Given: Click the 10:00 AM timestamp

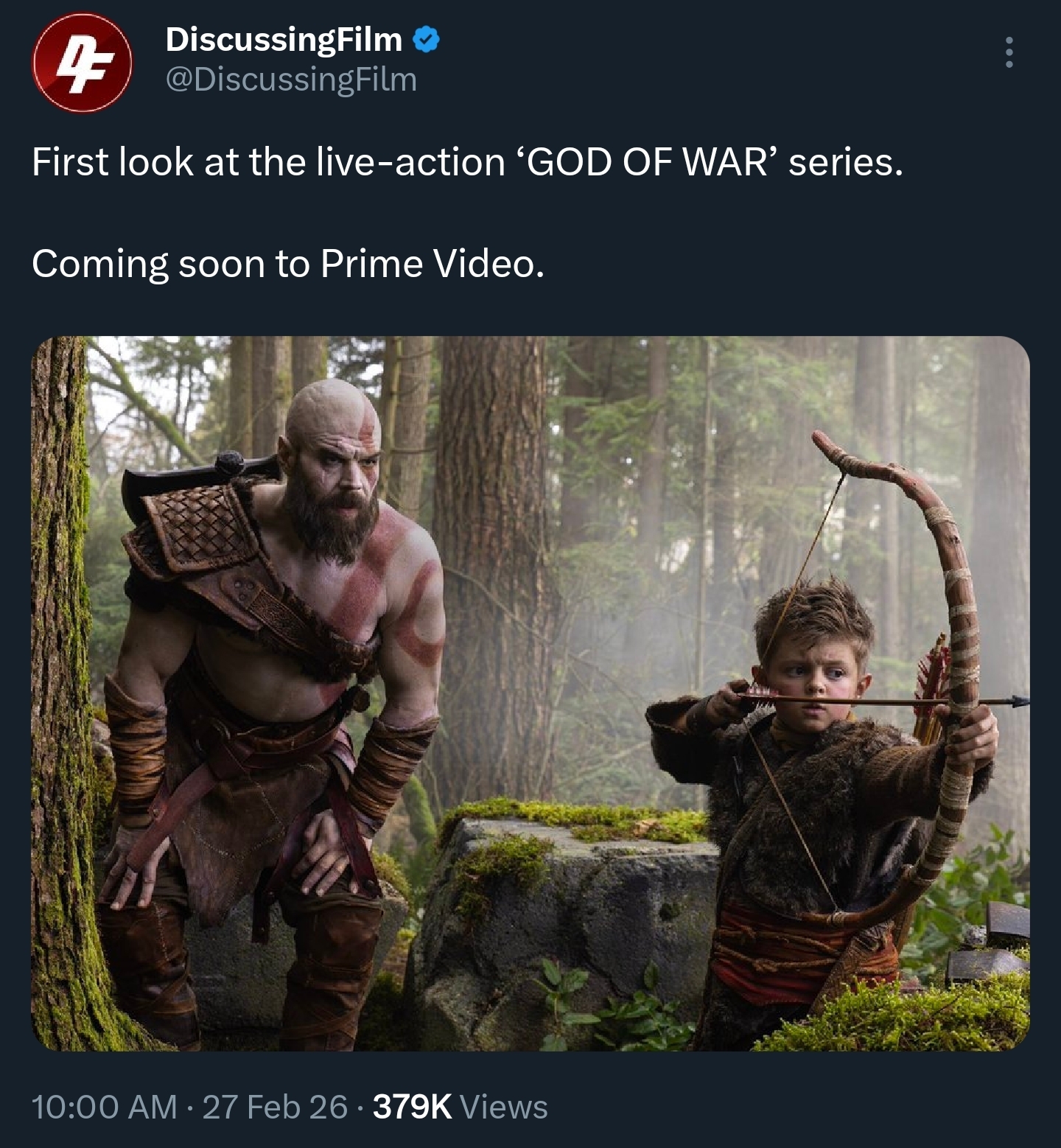Looking at the screenshot, I should point(105,1106).
